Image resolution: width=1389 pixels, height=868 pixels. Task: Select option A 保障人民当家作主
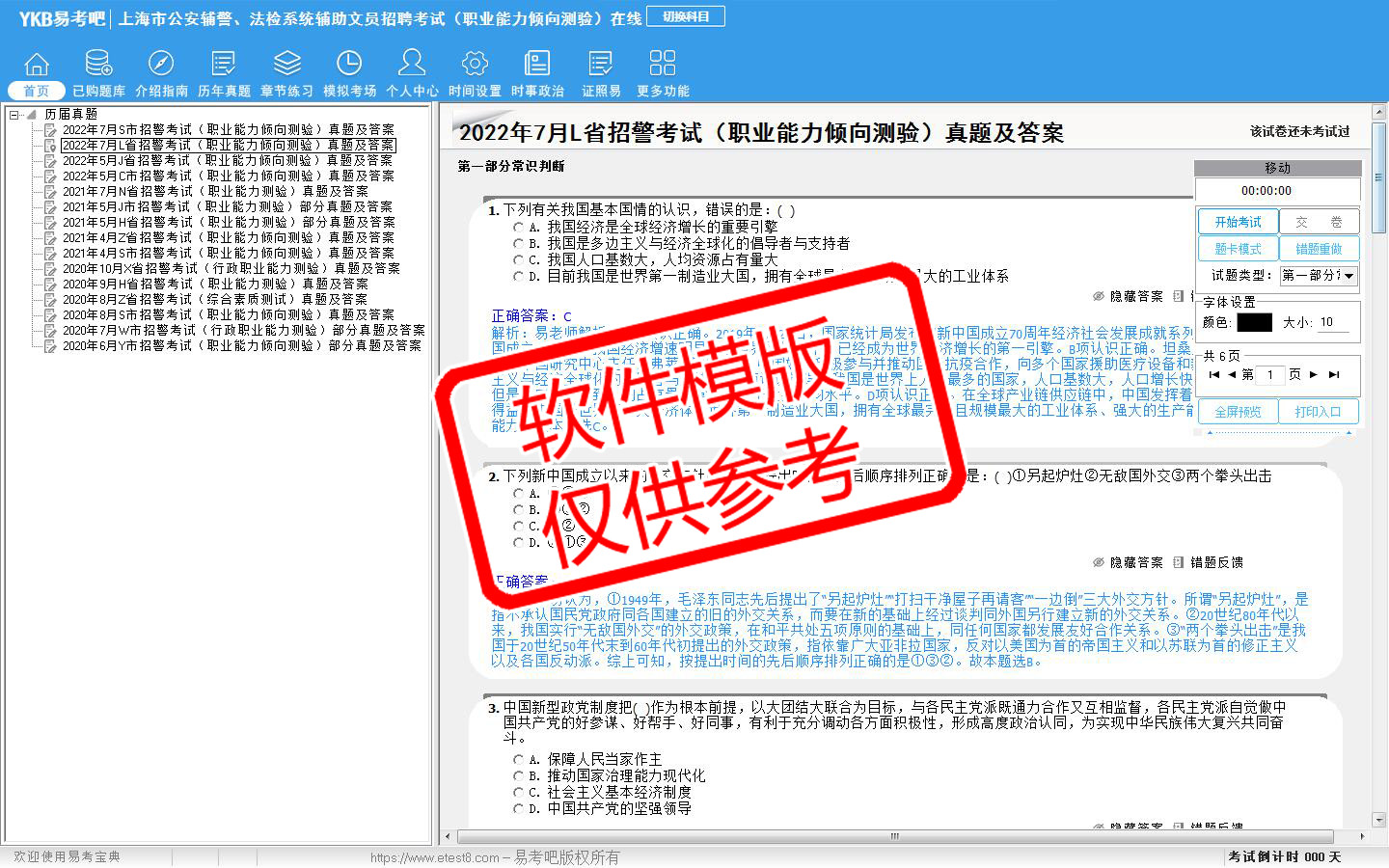pyautogui.click(x=518, y=760)
